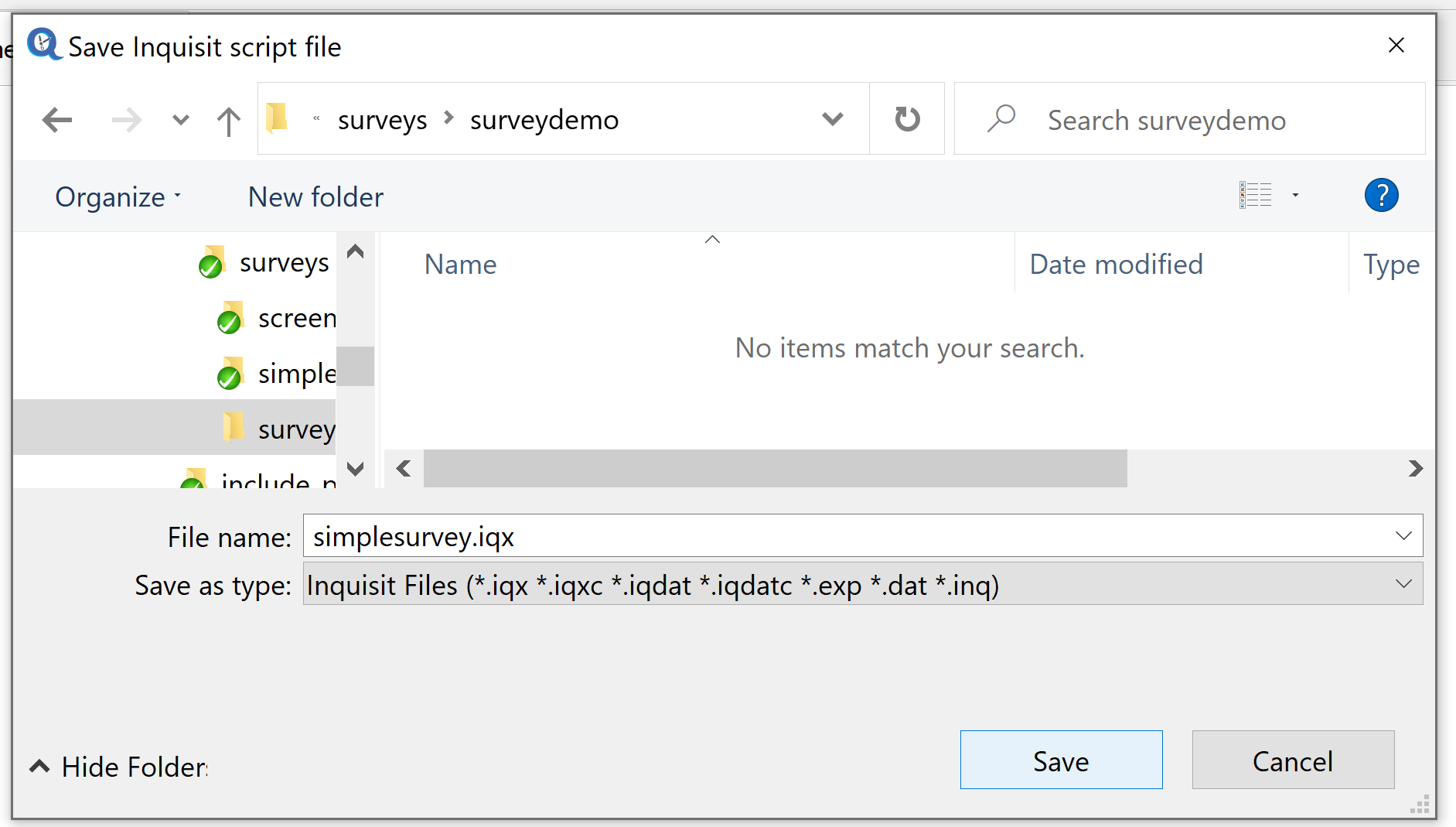This screenshot has height=827, width=1456.
Task: Click the left arrow of horizontal scrollbar
Action: pos(404,469)
